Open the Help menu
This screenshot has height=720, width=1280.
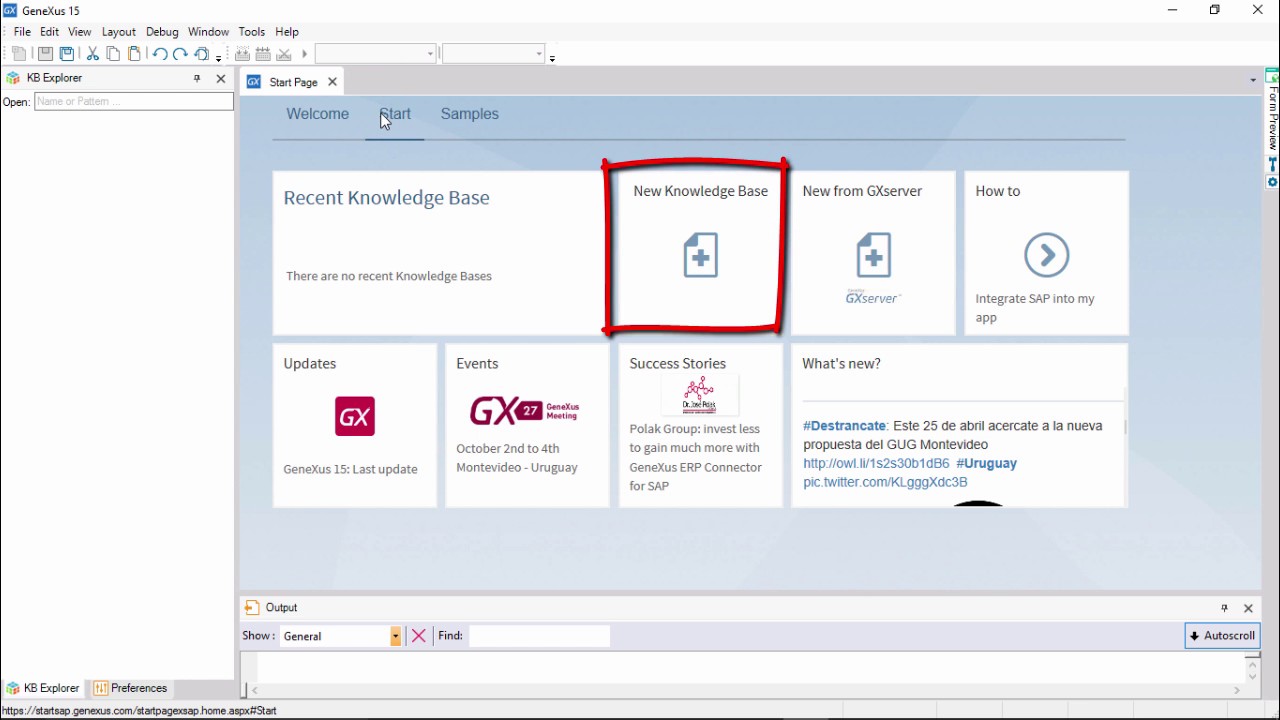pos(287,32)
